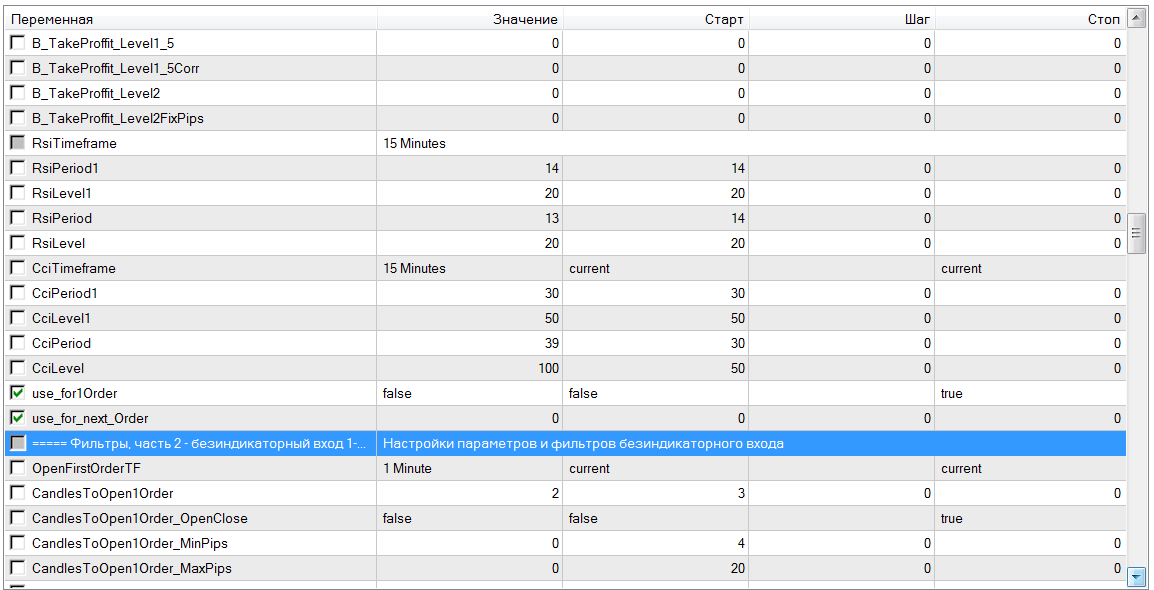Select CandlesToOpen1Order_MinPips start value 4
This screenshot has width=1154, height=590.
(742, 544)
